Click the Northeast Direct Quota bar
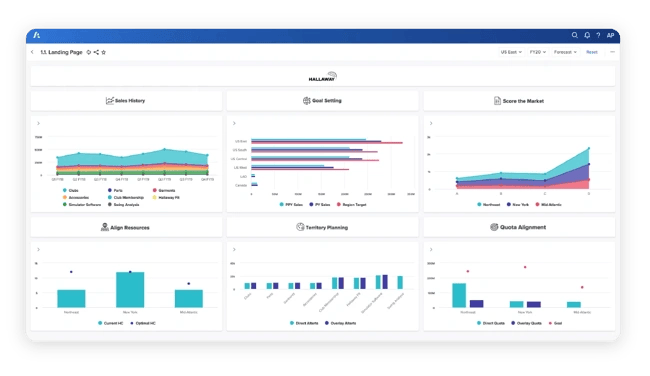Viewport: 650px width, 376px height. [459, 296]
